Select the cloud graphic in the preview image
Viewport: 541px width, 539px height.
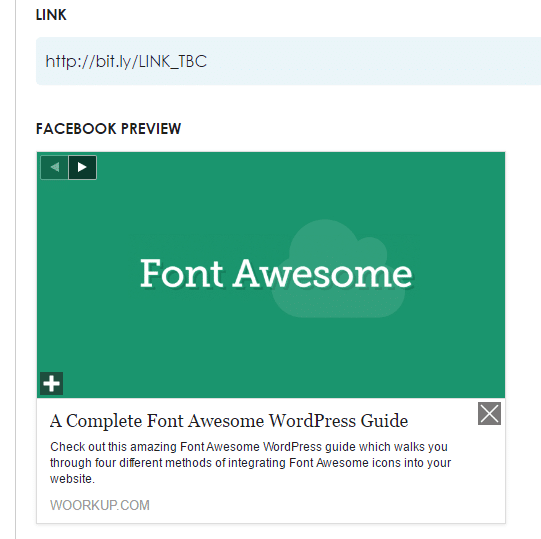coord(339,268)
